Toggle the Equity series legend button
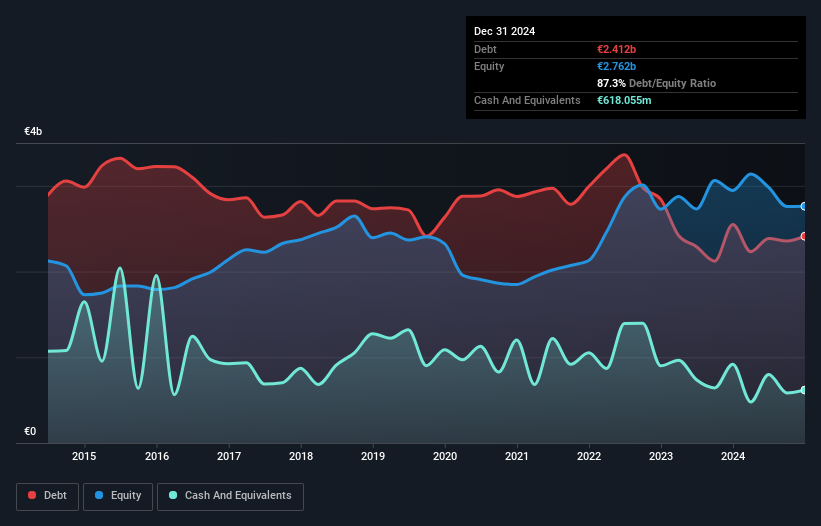Image resolution: width=821 pixels, height=526 pixels. point(118,496)
